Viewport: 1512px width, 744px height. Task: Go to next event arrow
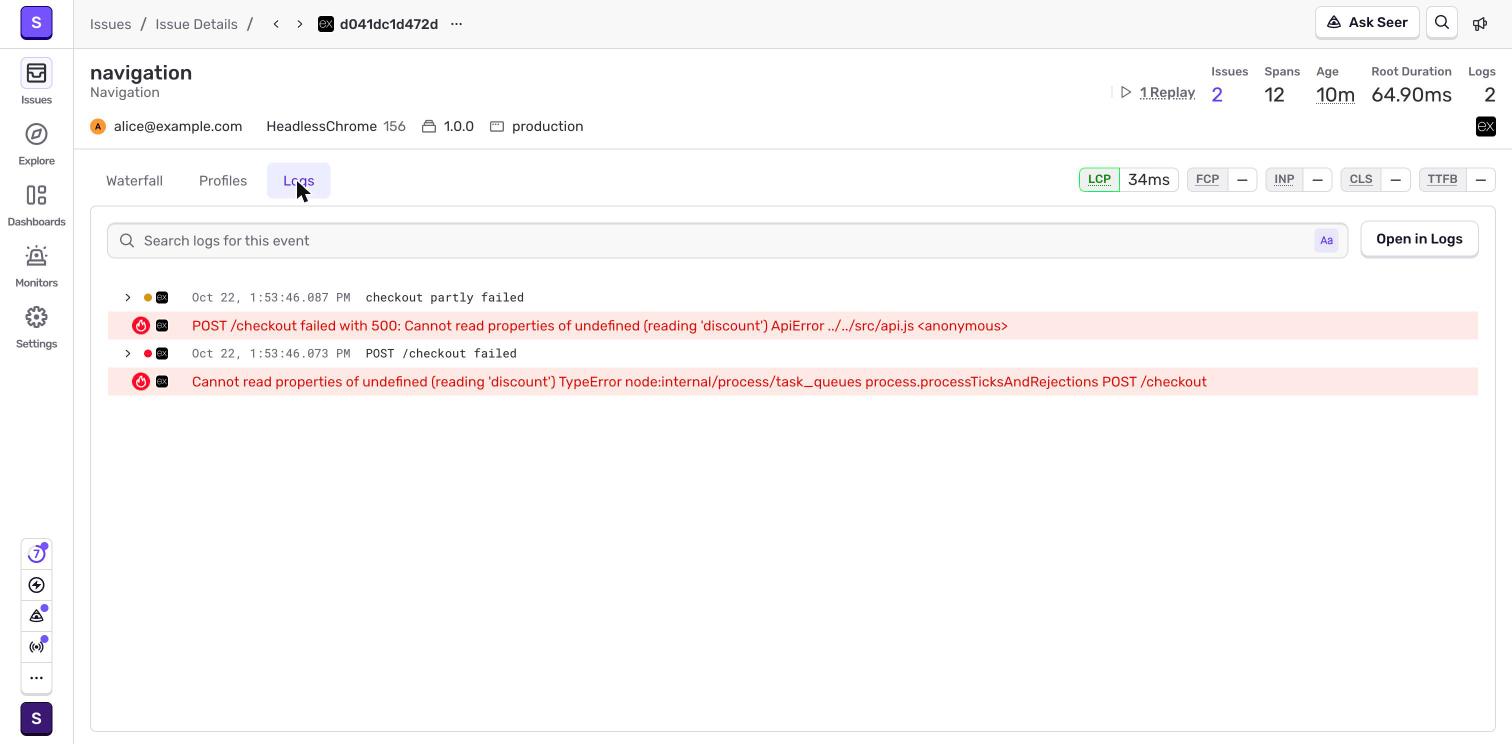(299, 24)
